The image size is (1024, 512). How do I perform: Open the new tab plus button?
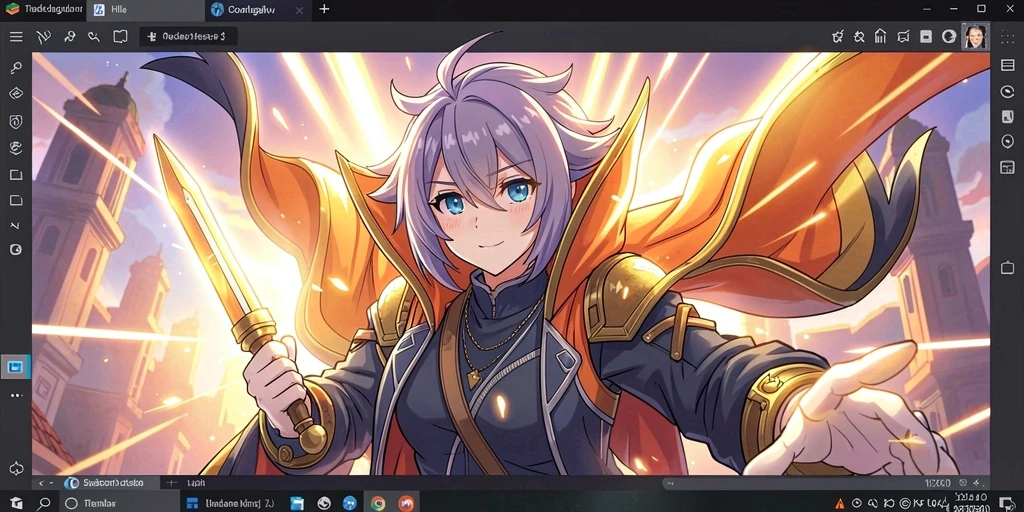pos(324,9)
